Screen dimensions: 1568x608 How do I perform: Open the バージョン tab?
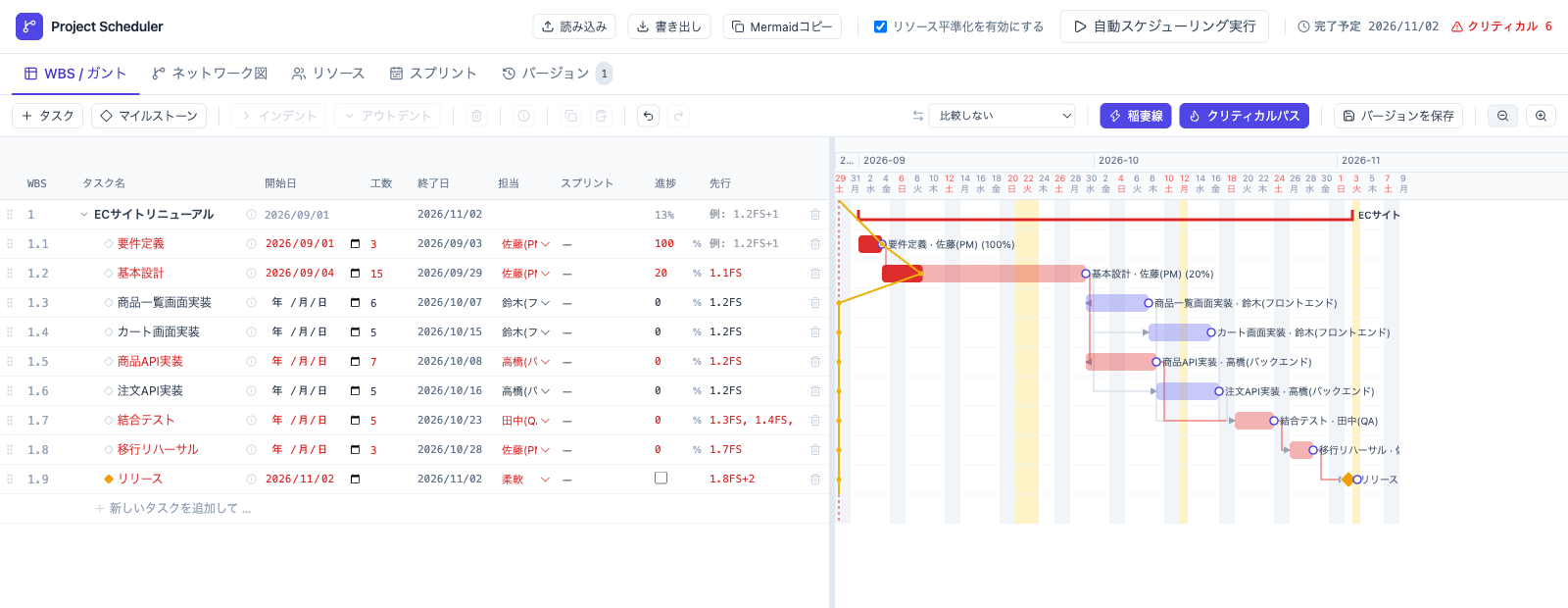[557, 74]
